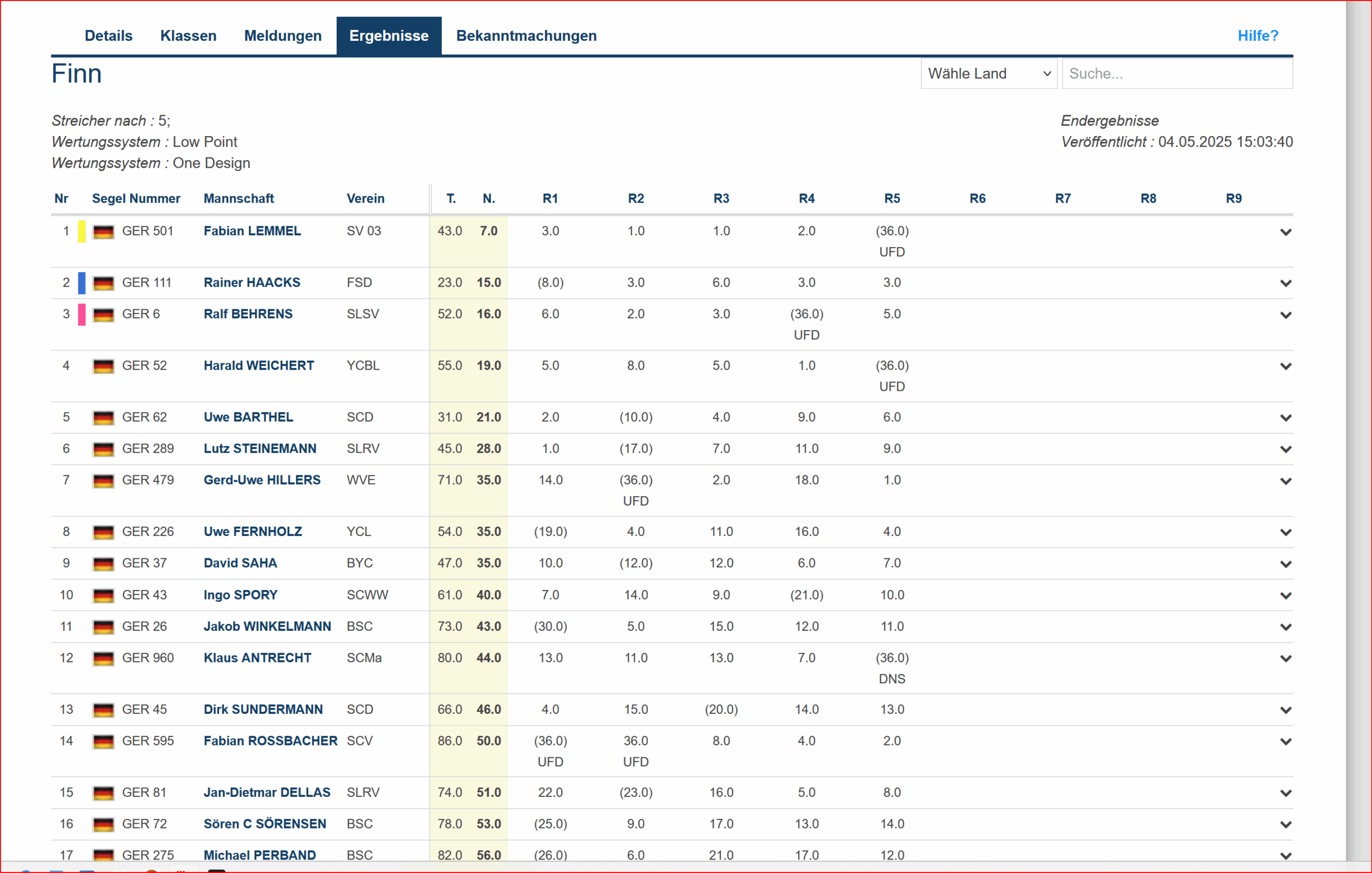Expand Uwe FERNHOLZ row details

(1285, 532)
